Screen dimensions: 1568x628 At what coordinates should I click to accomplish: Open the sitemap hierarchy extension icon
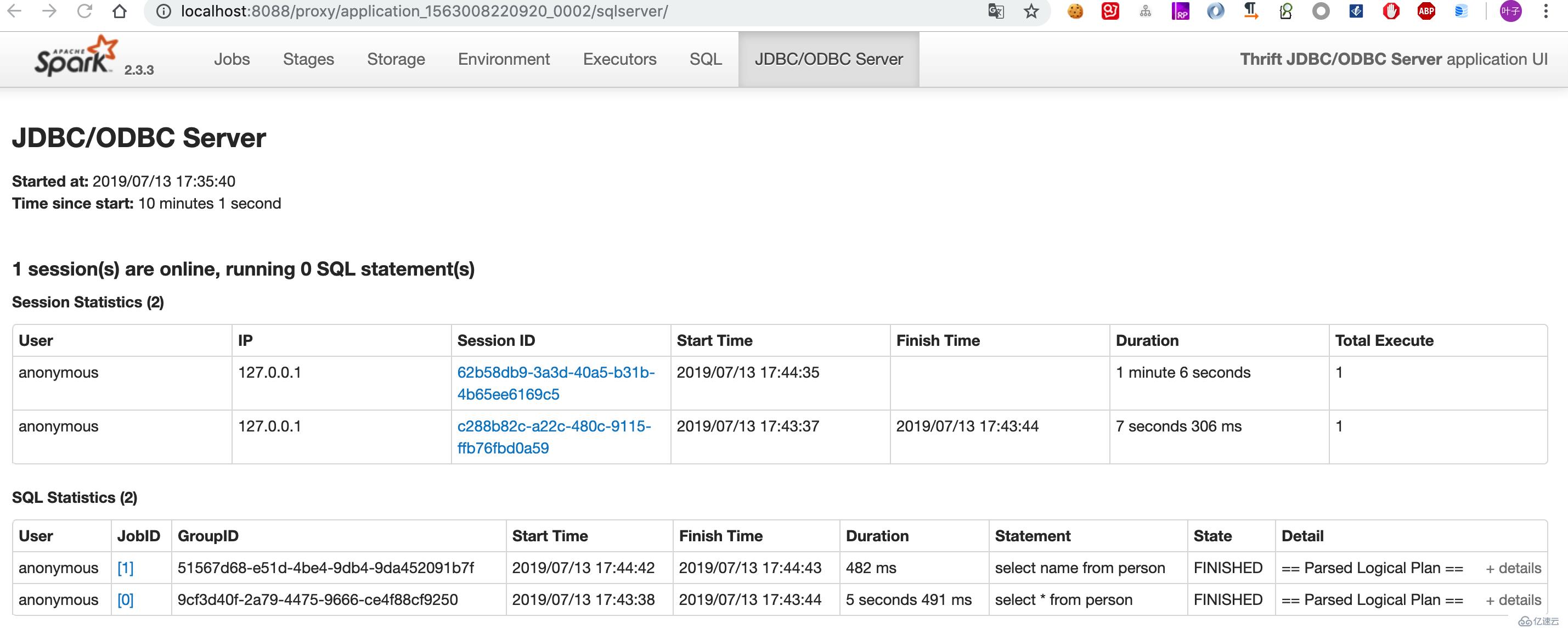point(1146,11)
